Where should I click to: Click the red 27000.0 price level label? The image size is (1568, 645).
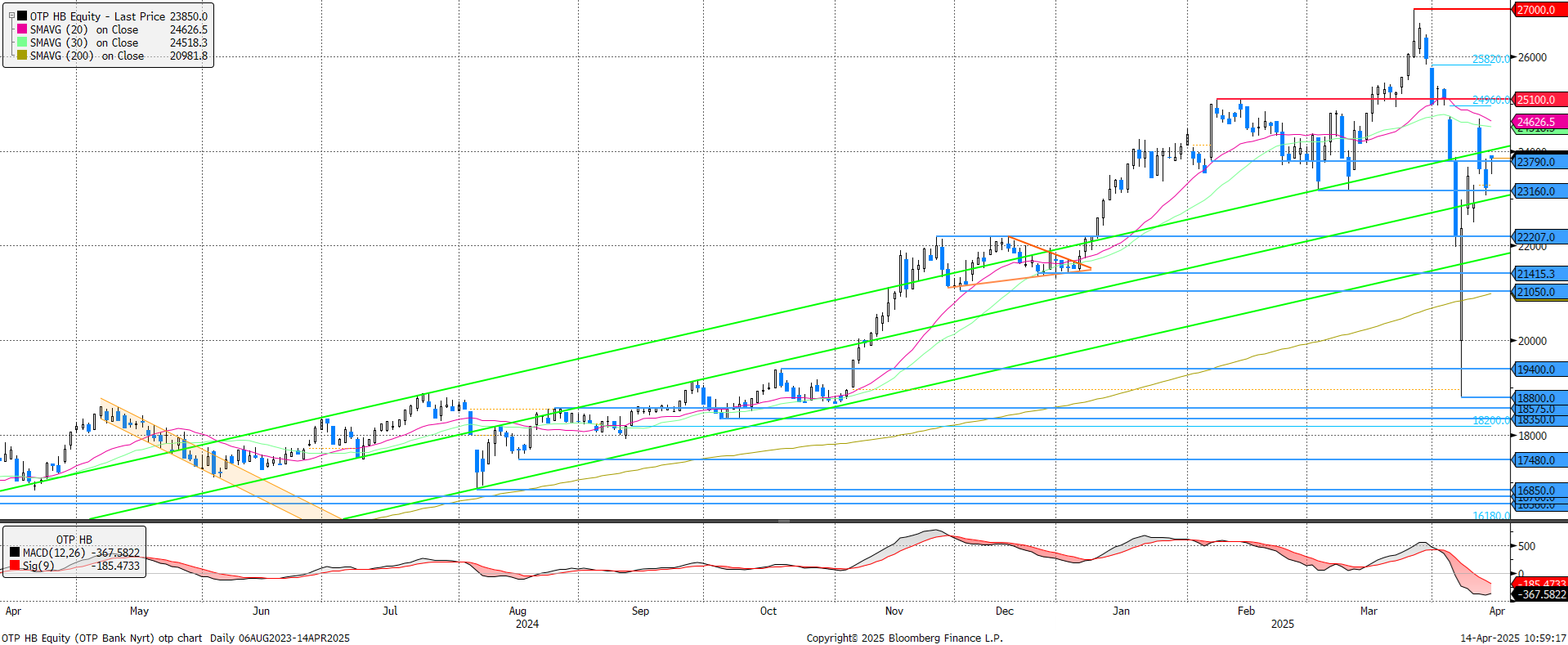1536,10
